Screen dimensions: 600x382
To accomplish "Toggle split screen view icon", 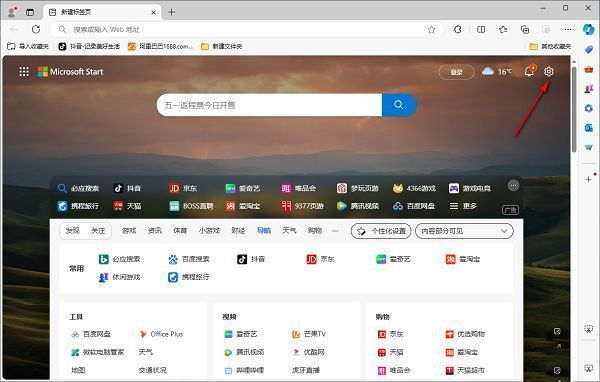I will pyautogui.click(x=481, y=29).
